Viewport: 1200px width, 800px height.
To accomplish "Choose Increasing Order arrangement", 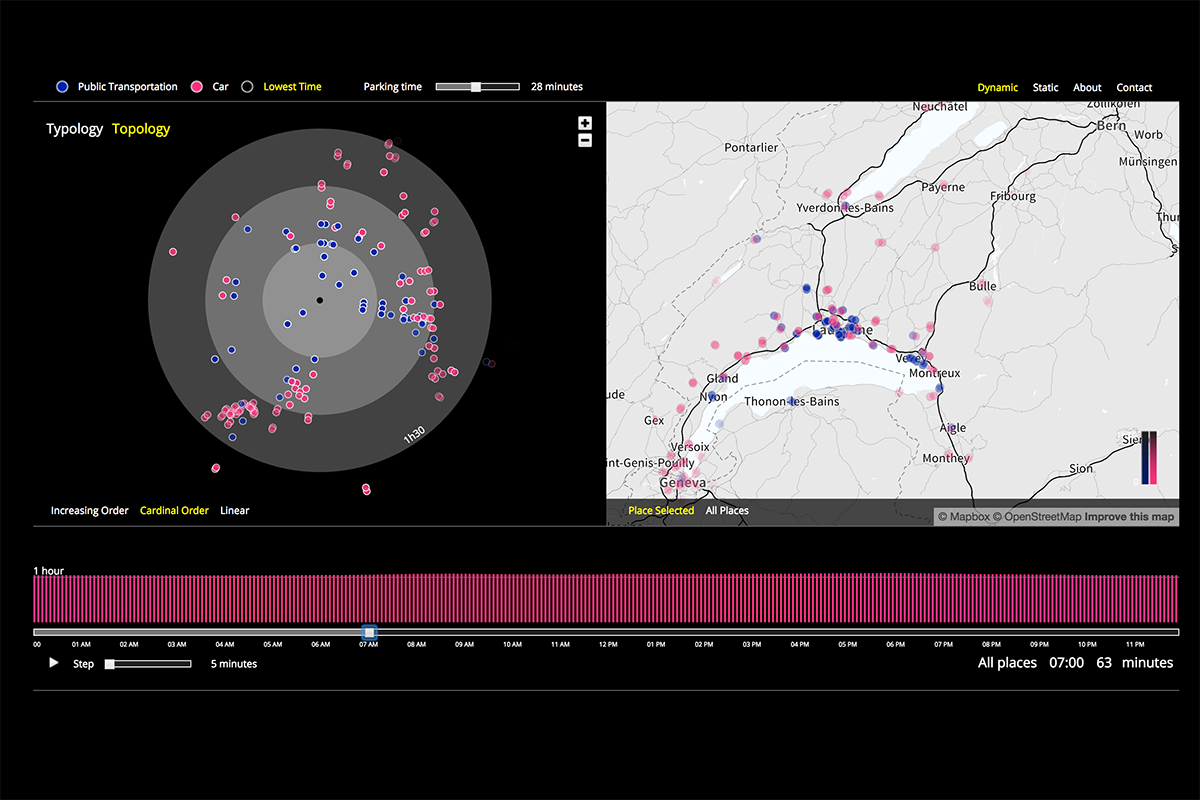I will 90,511.
